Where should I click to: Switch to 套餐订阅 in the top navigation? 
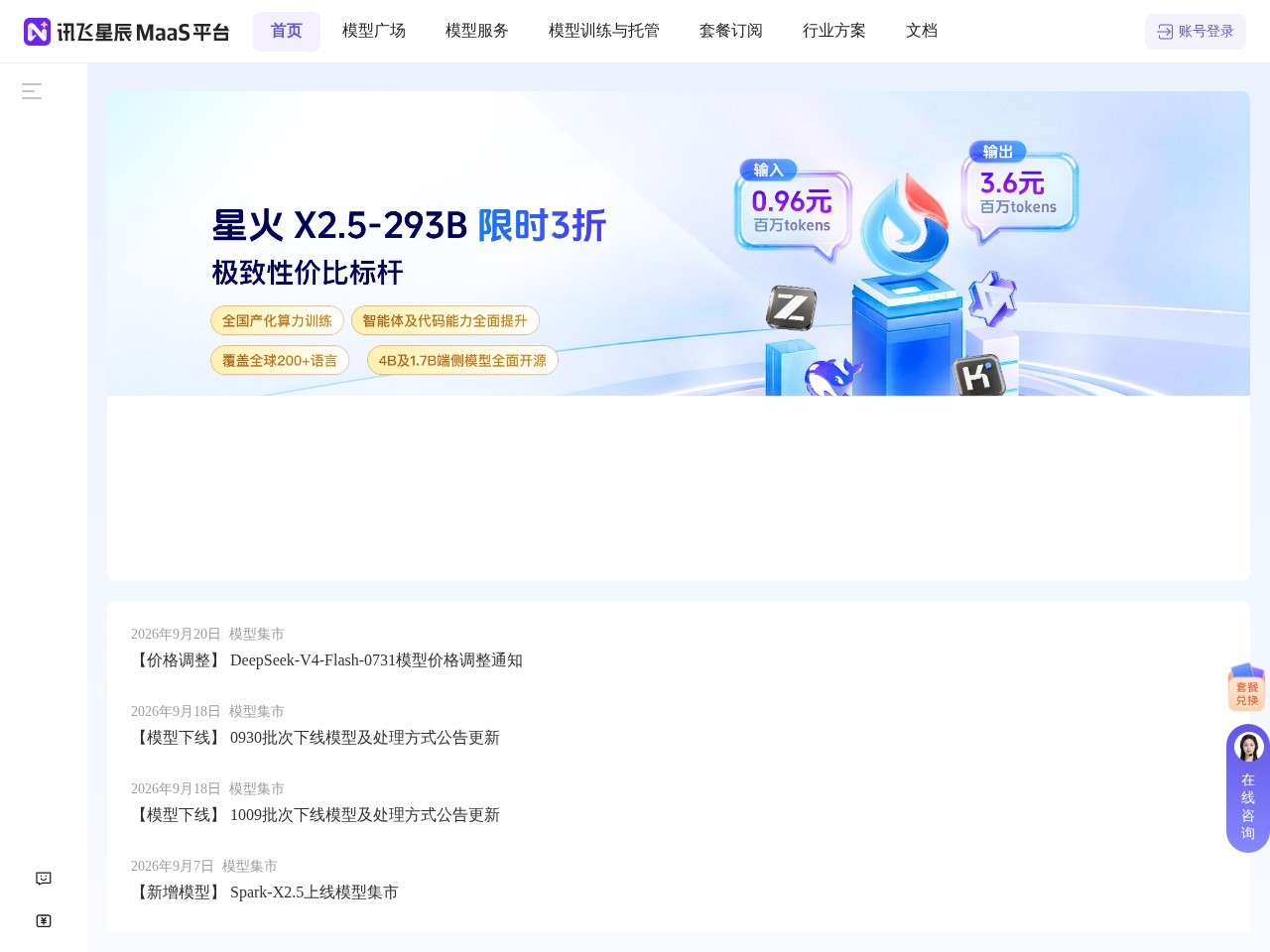point(731,32)
